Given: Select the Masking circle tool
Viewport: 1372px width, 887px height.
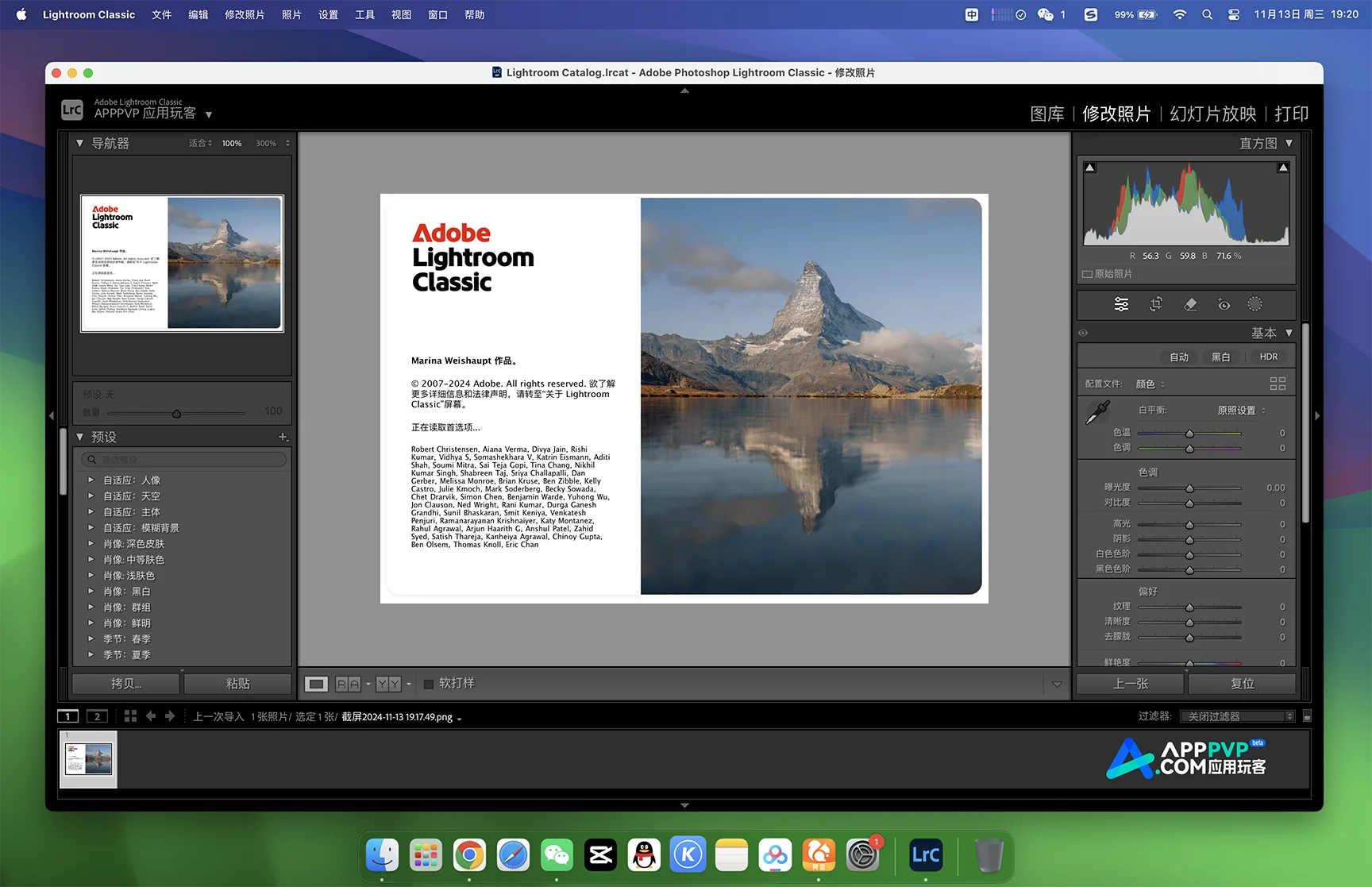Looking at the screenshot, I should [x=1254, y=304].
